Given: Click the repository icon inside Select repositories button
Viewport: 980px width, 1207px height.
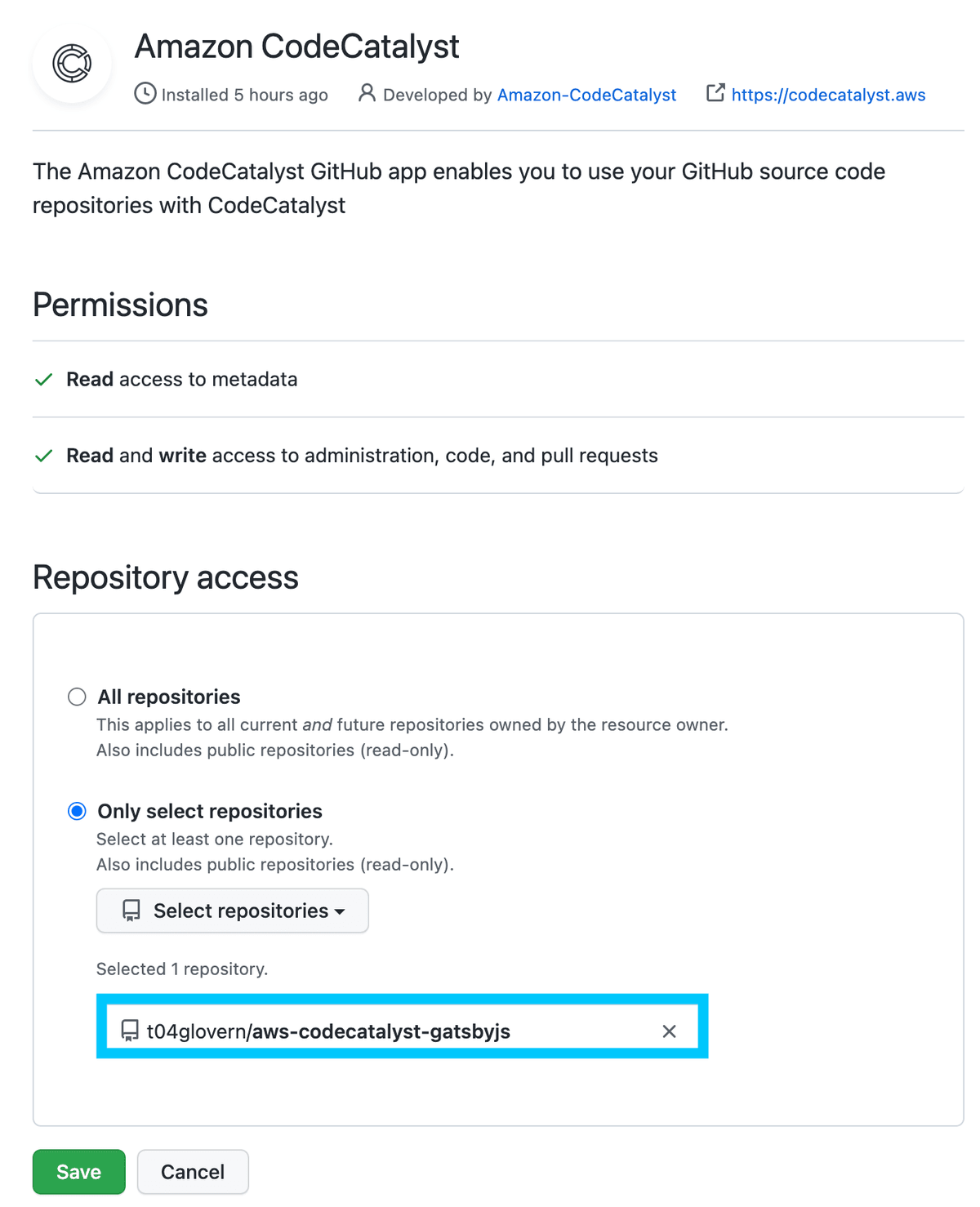Looking at the screenshot, I should tap(131, 910).
